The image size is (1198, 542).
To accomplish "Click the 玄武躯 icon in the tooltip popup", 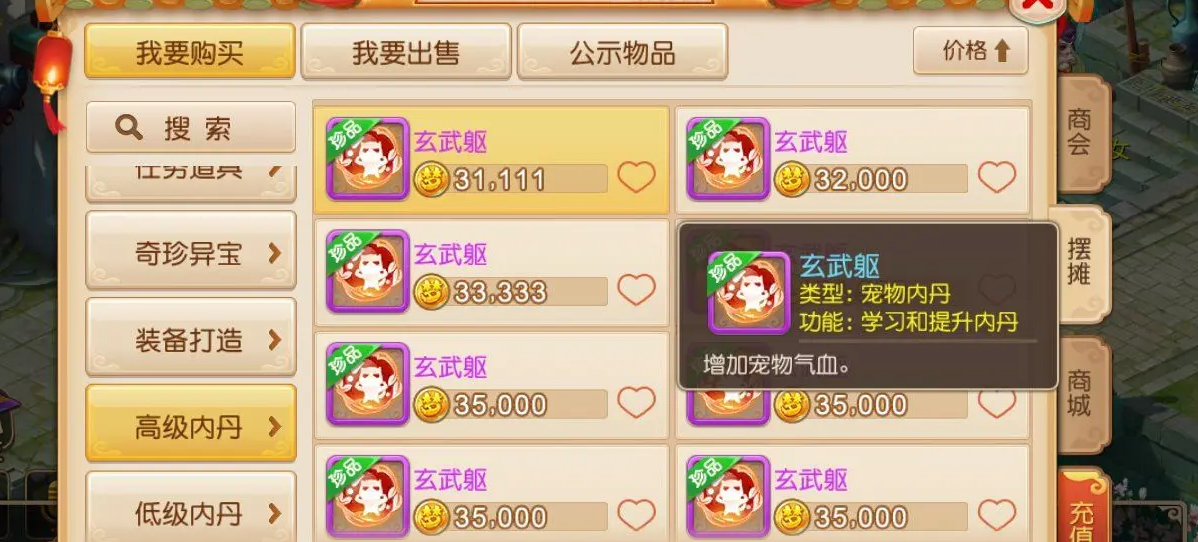I will click(749, 293).
